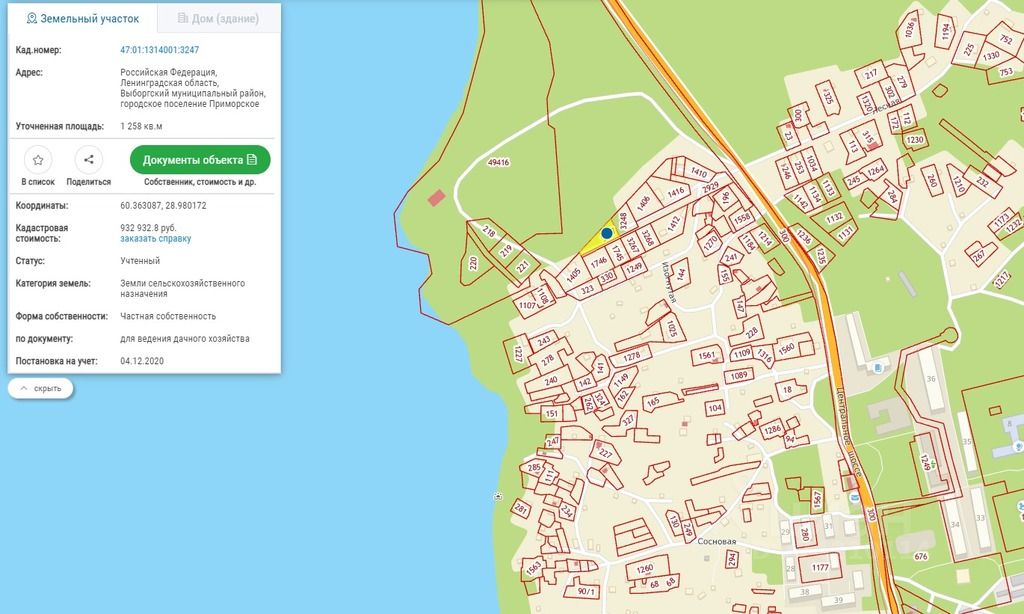This screenshot has height=614, width=1024.
Task: Click the Сосновая street label
Action: tap(716, 541)
